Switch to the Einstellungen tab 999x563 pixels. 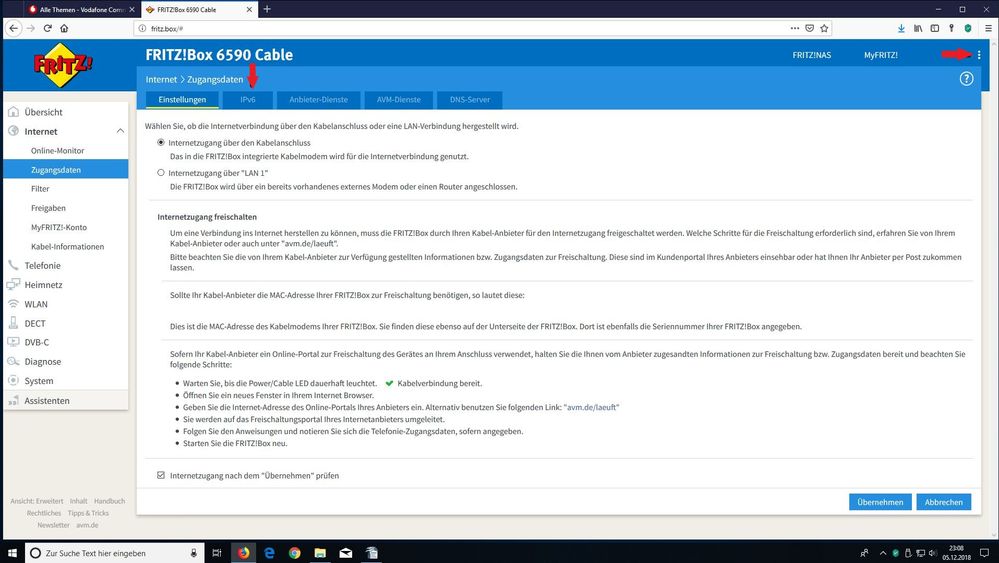tap(182, 99)
